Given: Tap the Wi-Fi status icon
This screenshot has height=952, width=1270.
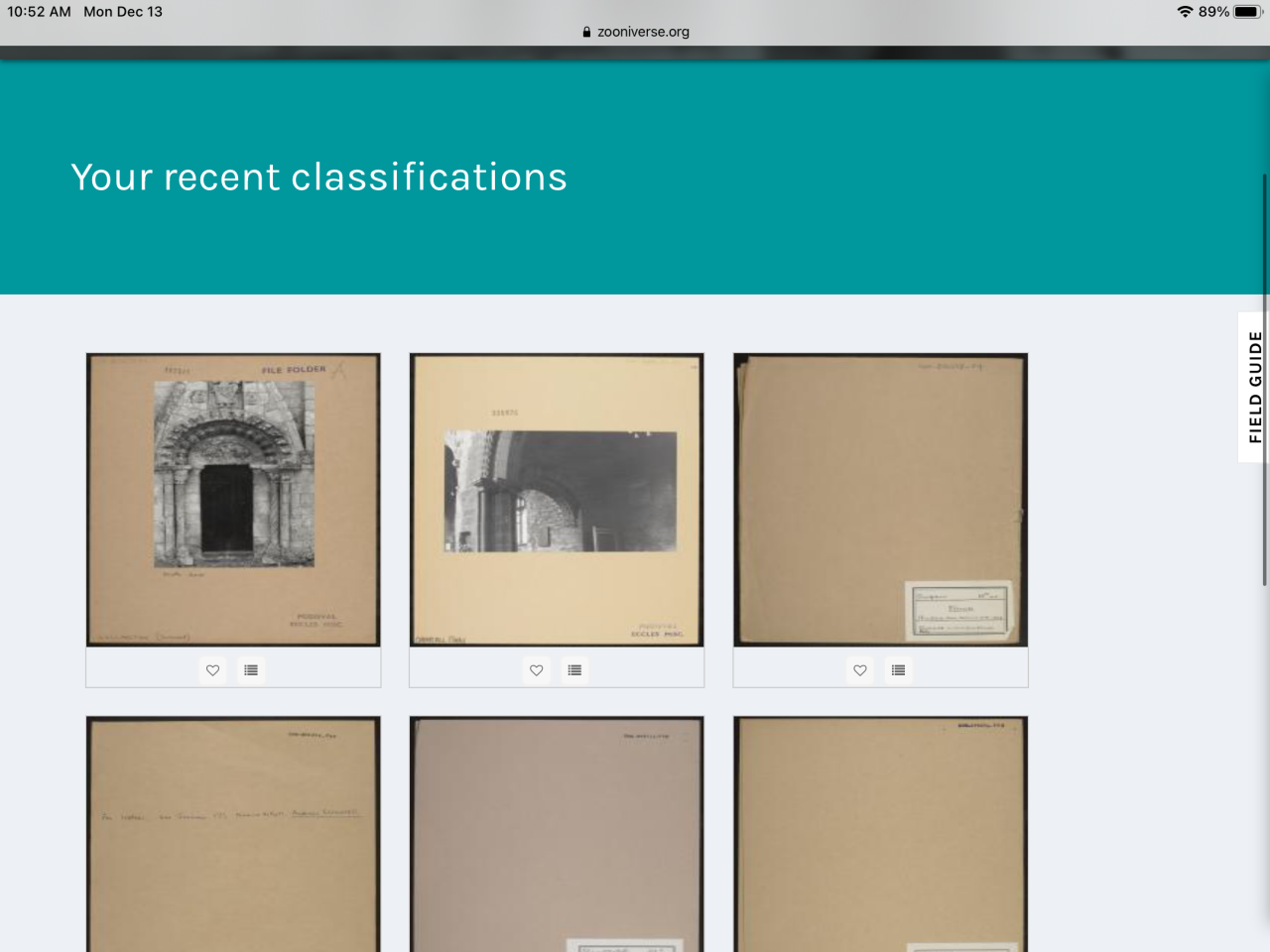Looking at the screenshot, I should click(1185, 12).
